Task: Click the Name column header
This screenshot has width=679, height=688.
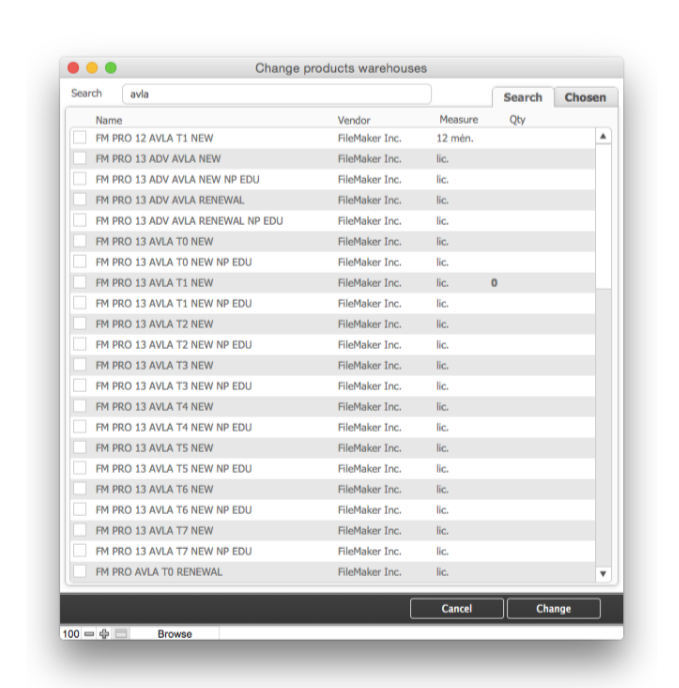Action: tap(108, 120)
